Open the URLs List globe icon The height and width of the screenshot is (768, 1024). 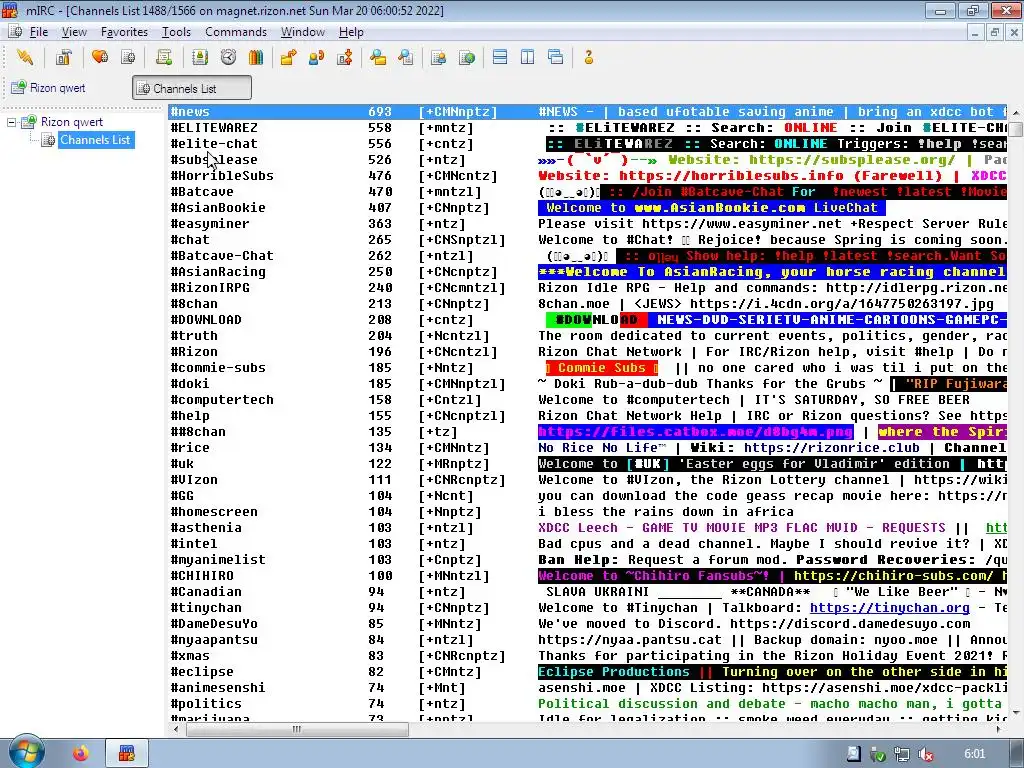[467, 57]
